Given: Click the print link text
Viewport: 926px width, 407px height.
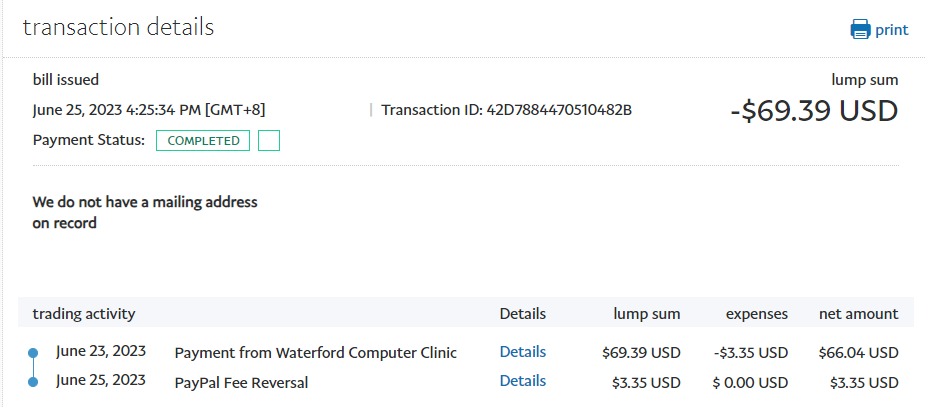Looking at the screenshot, I should tap(892, 30).
